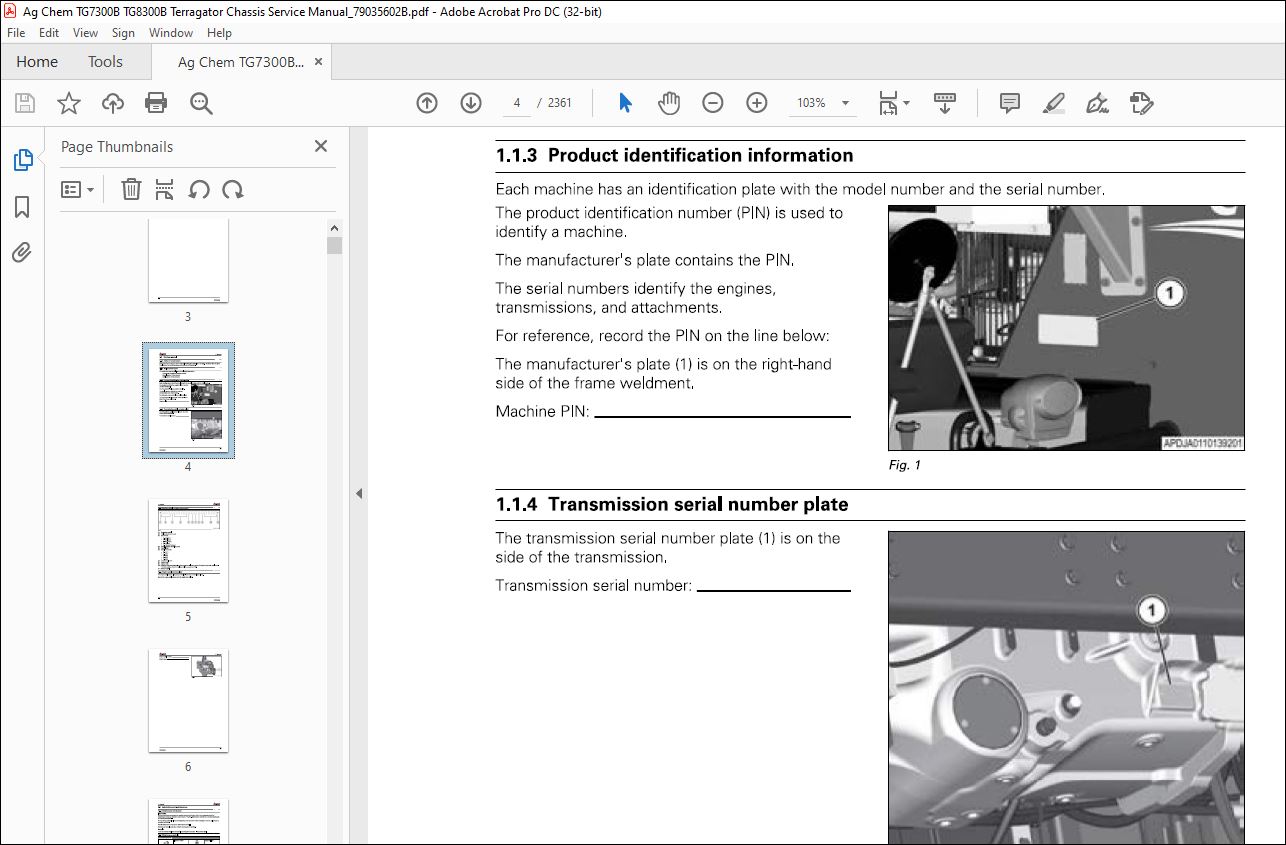Click heading 1.1.4 Transmission serial number plate
This screenshot has height=845, width=1286.
[x=672, y=504]
